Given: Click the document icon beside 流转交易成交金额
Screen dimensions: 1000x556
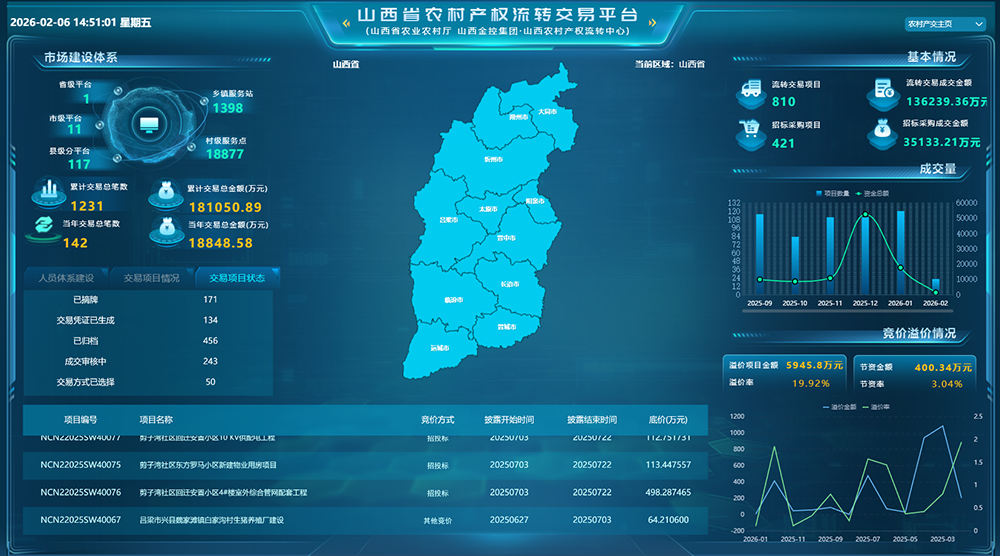Looking at the screenshot, I should [x=882, y=91].
